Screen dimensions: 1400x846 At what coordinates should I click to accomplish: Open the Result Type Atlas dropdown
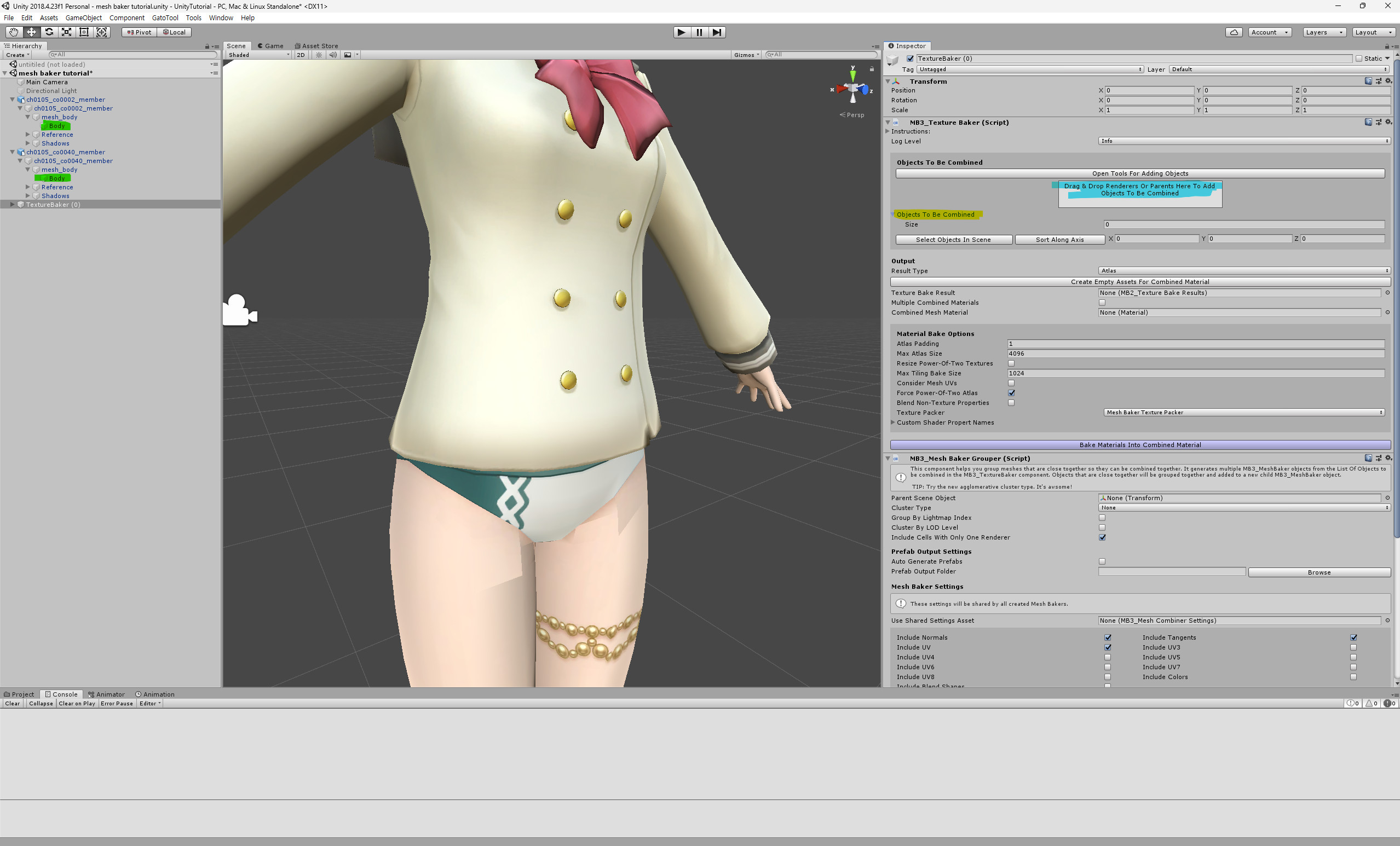[x=1244, y=271]
